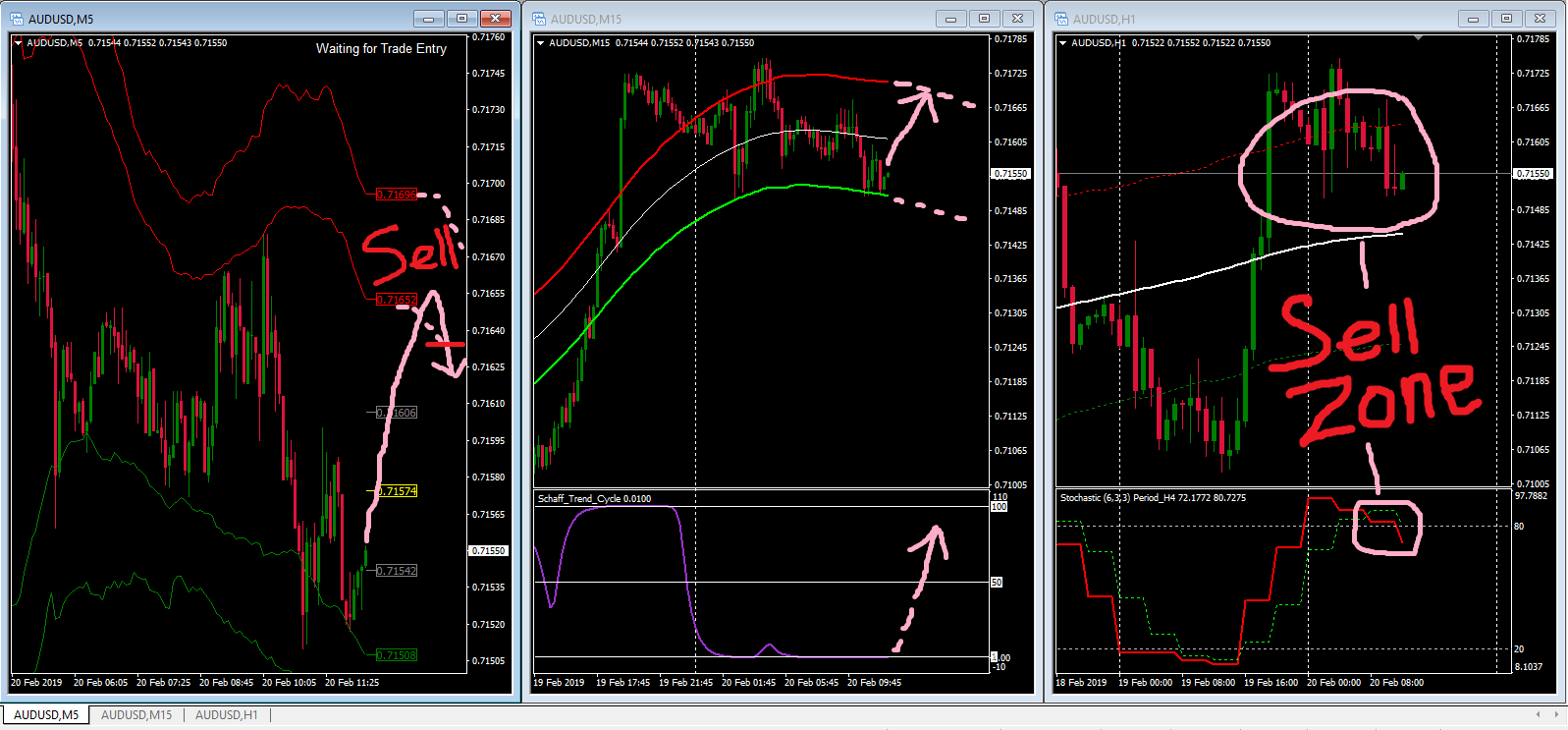Restore the AUDUSD,H1 chart window size
This screenshot has width=1568, height=730.
tap(1506, 19)
